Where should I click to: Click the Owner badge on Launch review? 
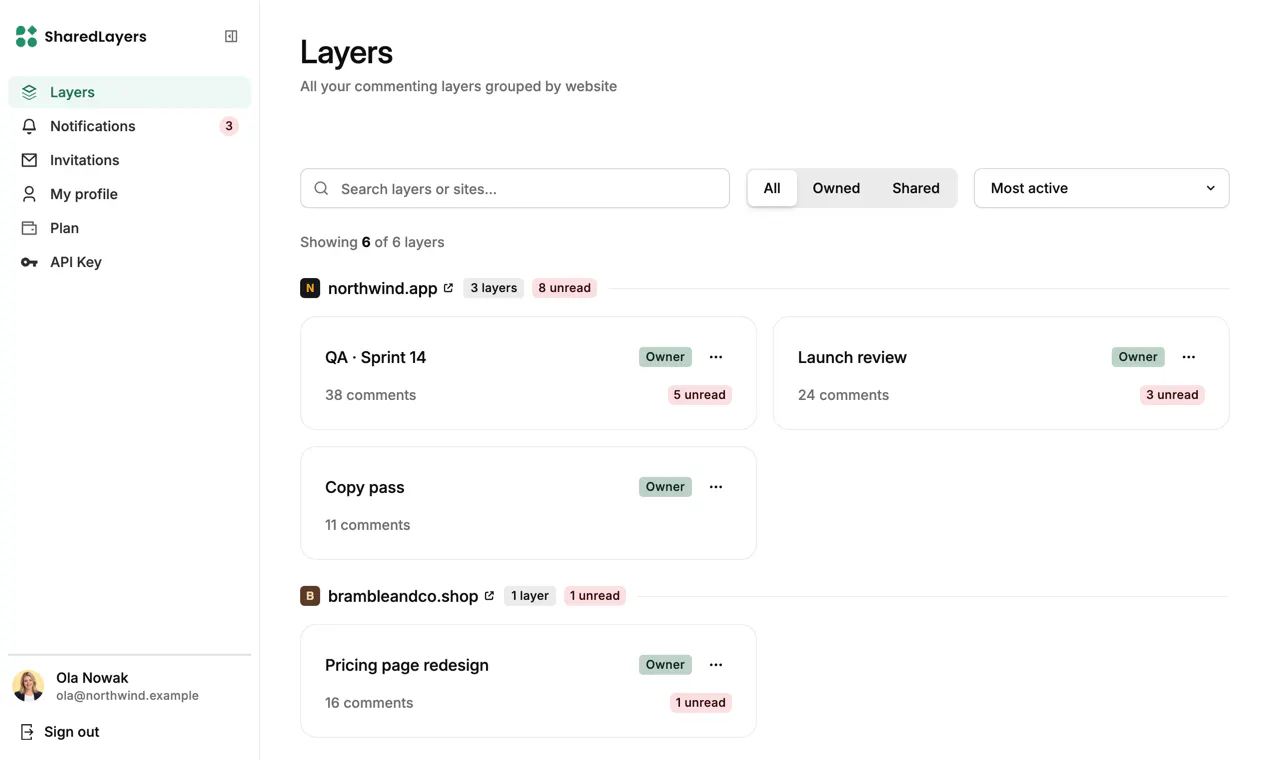coord(1138,357)
